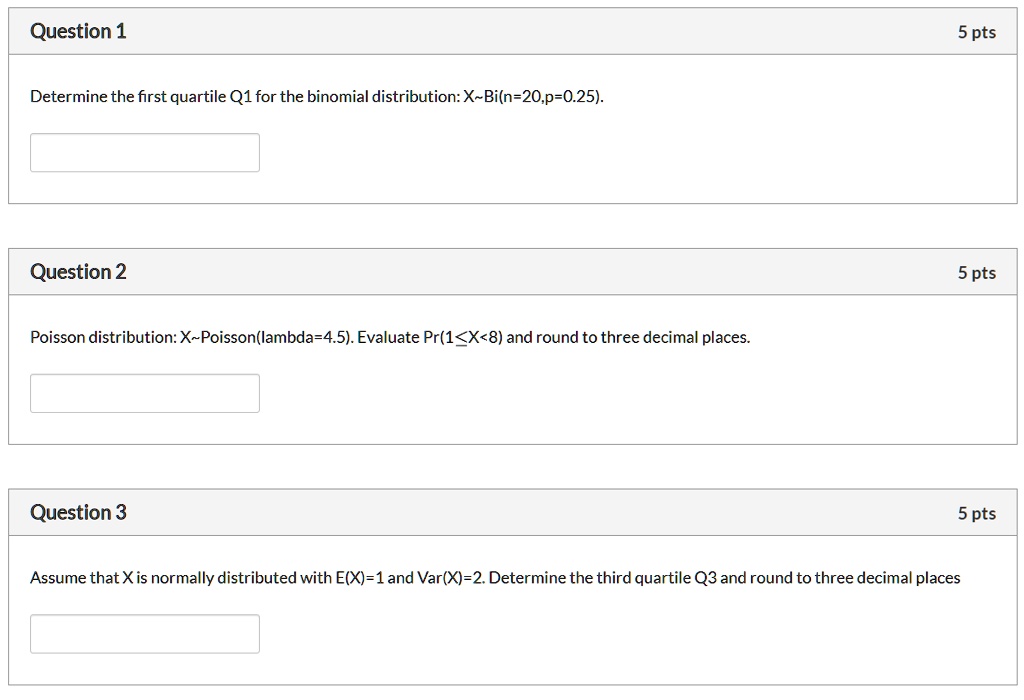The image size is (1024, 700).
Task: Click the Pr(1≤X<8) expression
Action: 463,338
